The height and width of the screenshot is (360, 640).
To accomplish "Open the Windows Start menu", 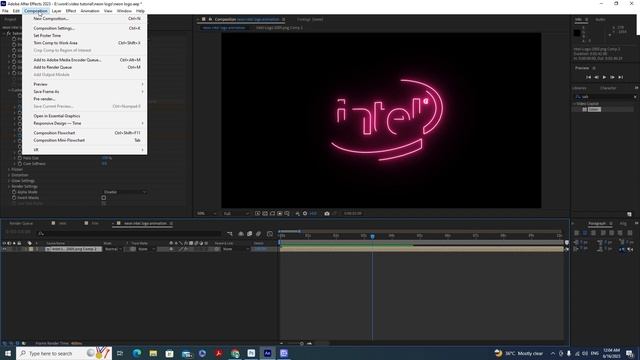I will coord(7,353).
